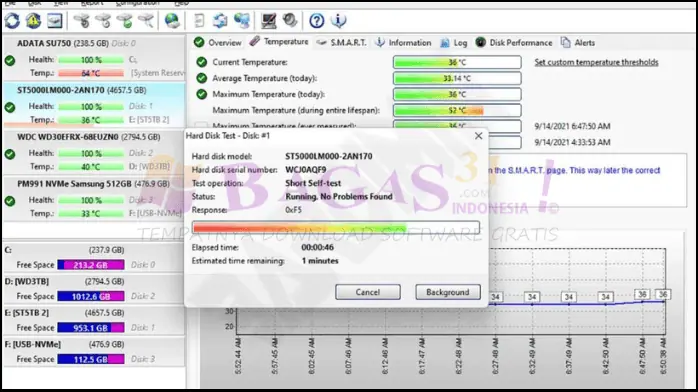Click the blue info 'i' toolbar icon
698x392 pixels.
click(338, 20)
